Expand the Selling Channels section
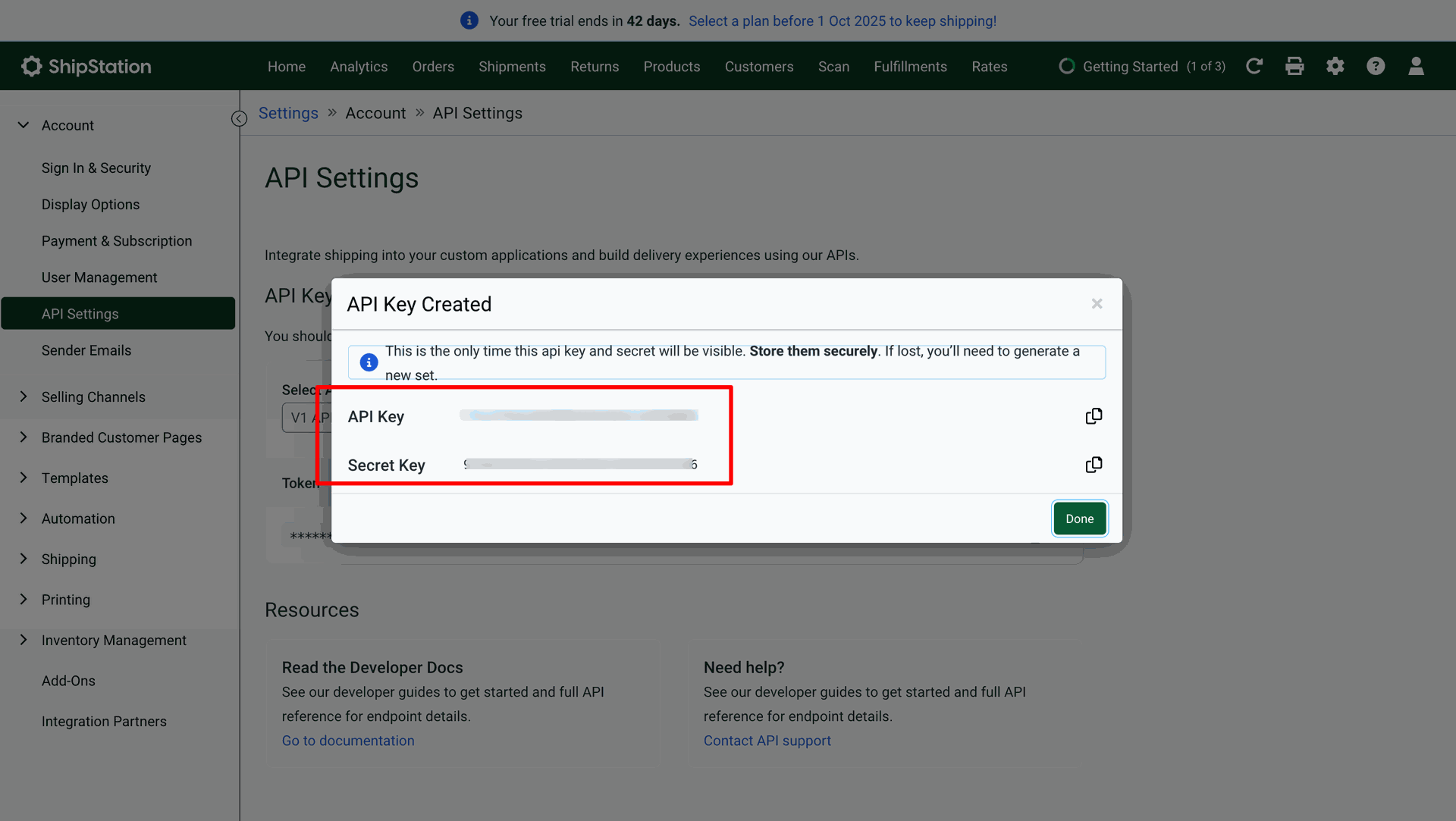Screen dimensions: 1456x821 (x=24, y=396)
